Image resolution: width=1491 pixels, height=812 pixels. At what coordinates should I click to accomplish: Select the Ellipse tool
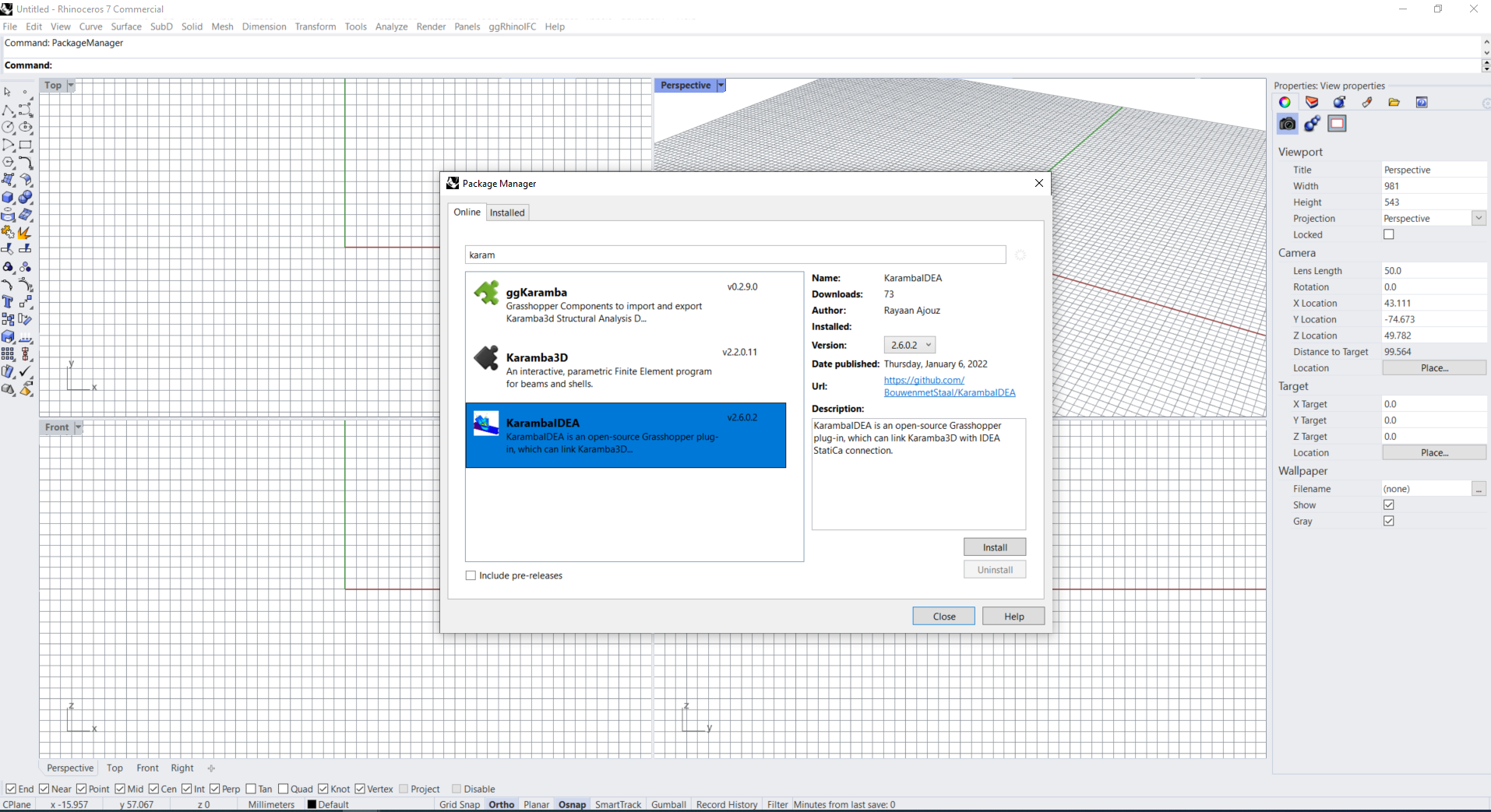click(x=26, y=127)
